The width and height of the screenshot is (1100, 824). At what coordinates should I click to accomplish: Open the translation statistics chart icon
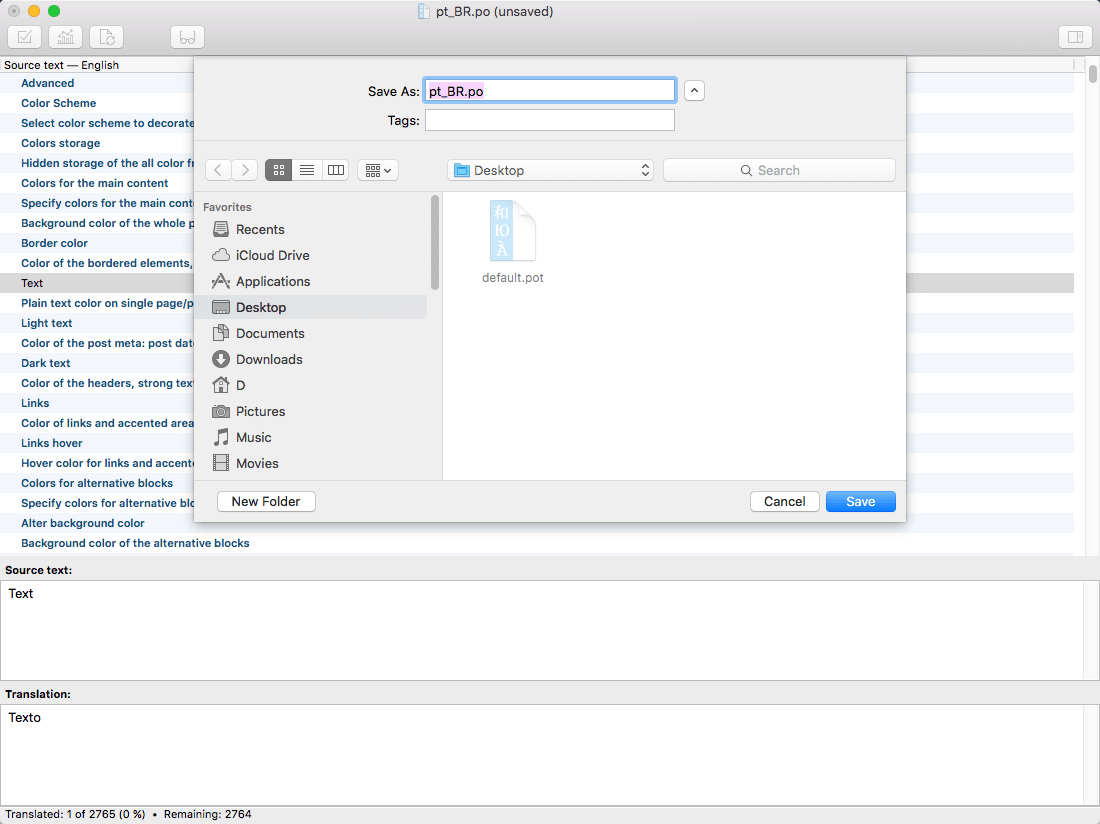pos(66,37)
